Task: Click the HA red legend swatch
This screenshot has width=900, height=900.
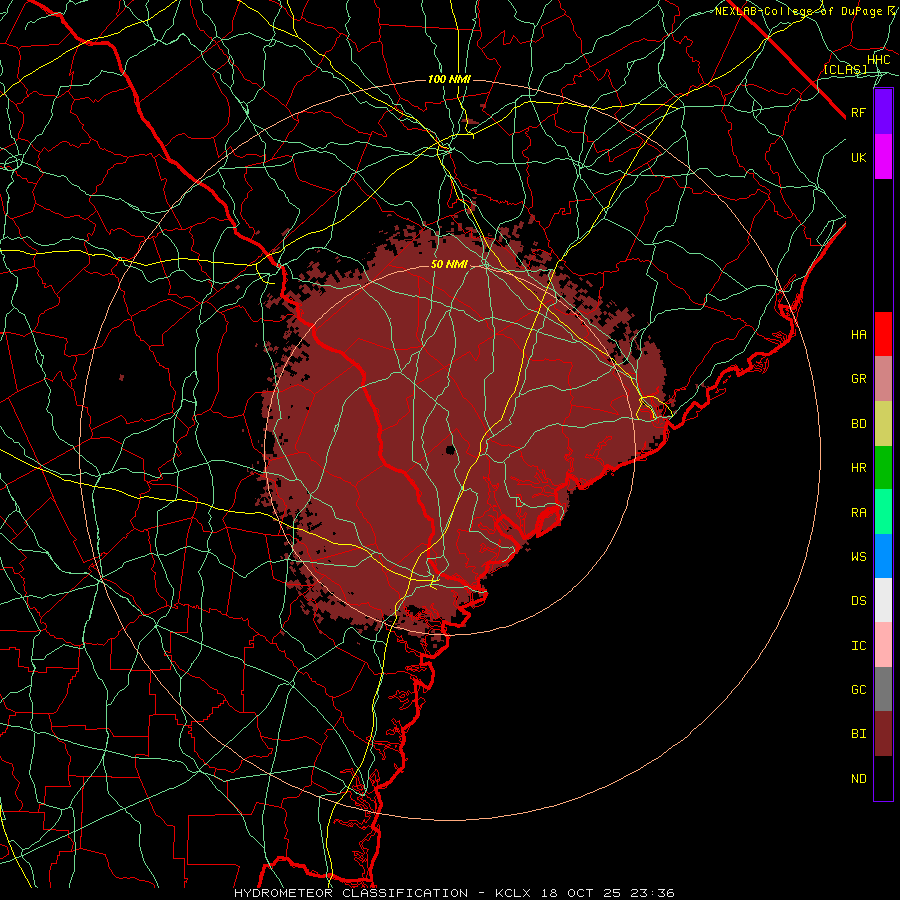Action: (x=883, y=334)
